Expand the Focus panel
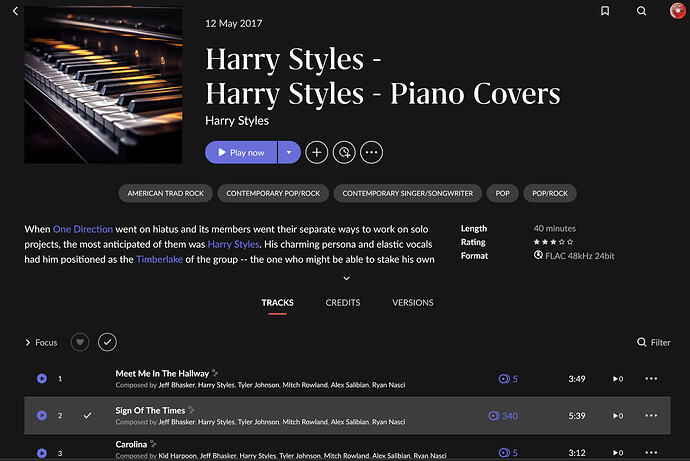690x461 pixels. [41, 342]
